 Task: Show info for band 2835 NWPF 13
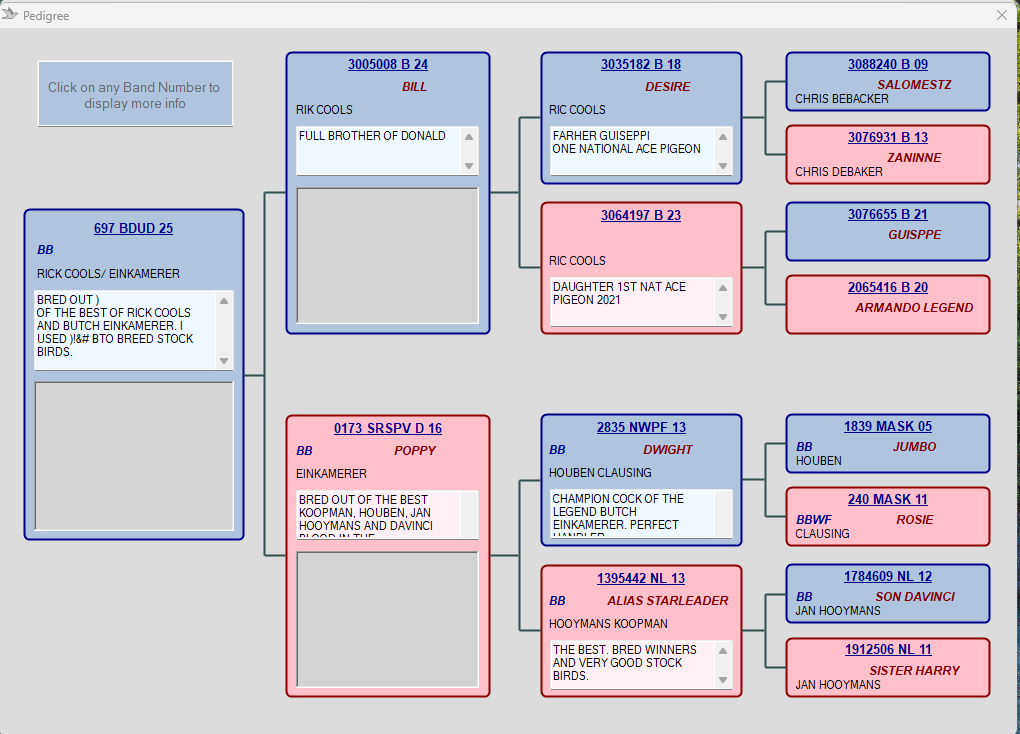pyautogui.click(x=641, y=427)
